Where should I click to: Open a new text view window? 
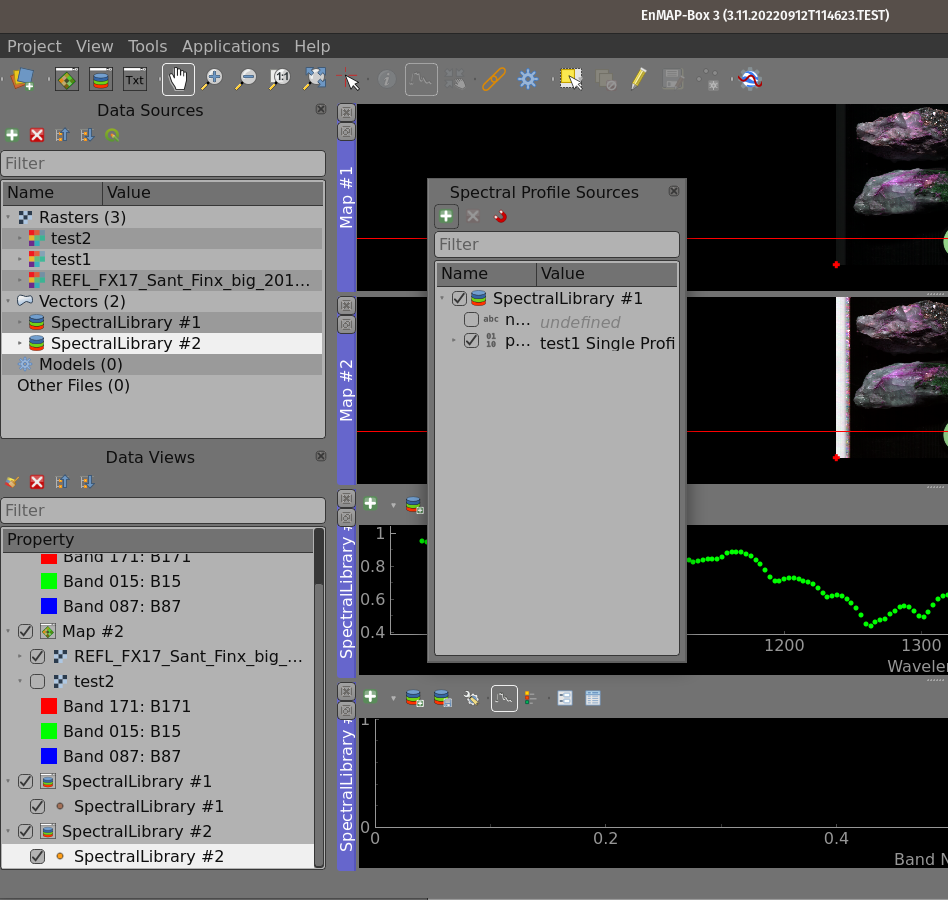point(134,79)
